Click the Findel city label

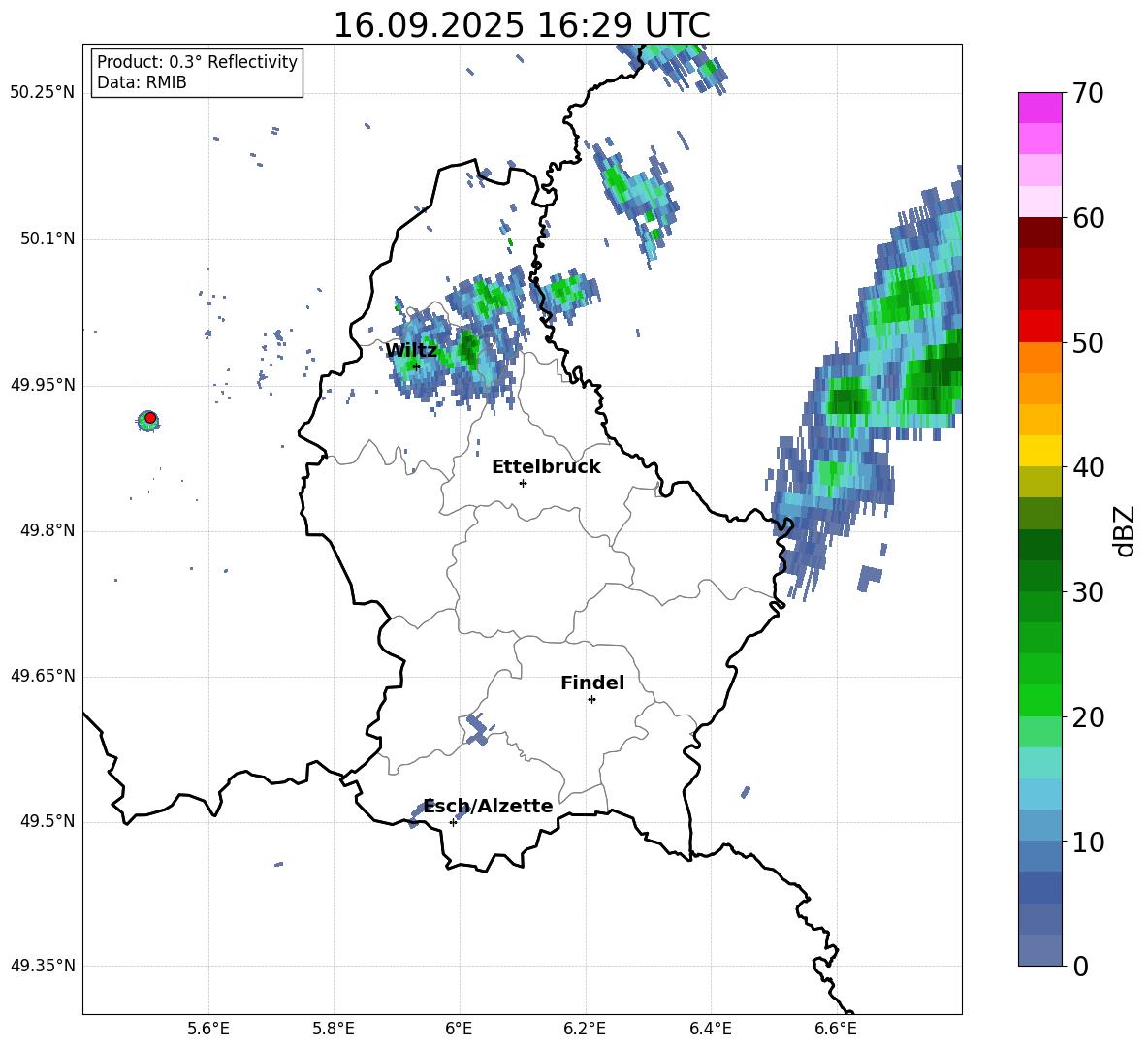coord(592,683)
